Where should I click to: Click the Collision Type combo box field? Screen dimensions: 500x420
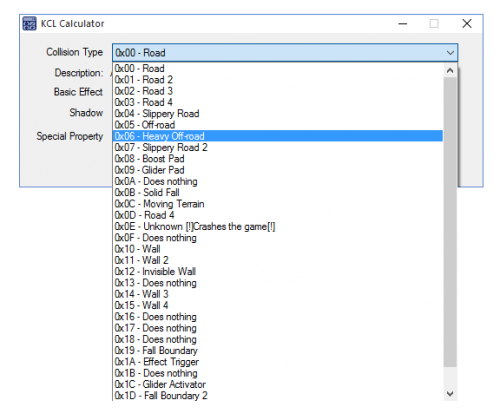click(x=285, y=53)
